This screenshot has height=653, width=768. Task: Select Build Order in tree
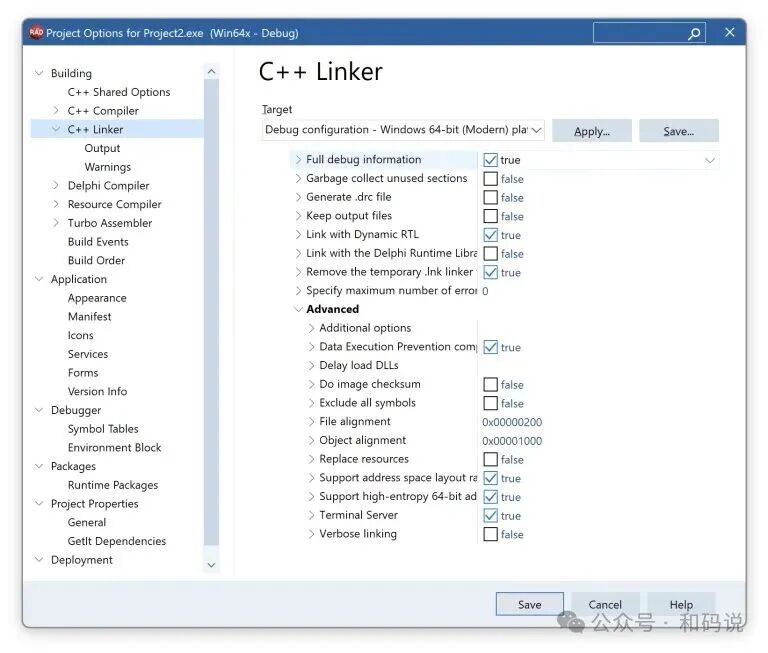point(96,260)
